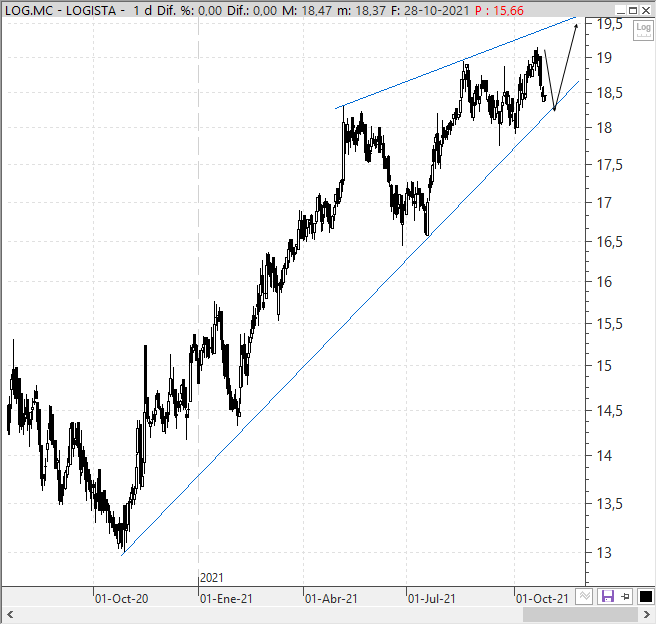Click the 01-Oct-21 date label
The width and height of the screenshot is (657, 625).
pos(542,599)
